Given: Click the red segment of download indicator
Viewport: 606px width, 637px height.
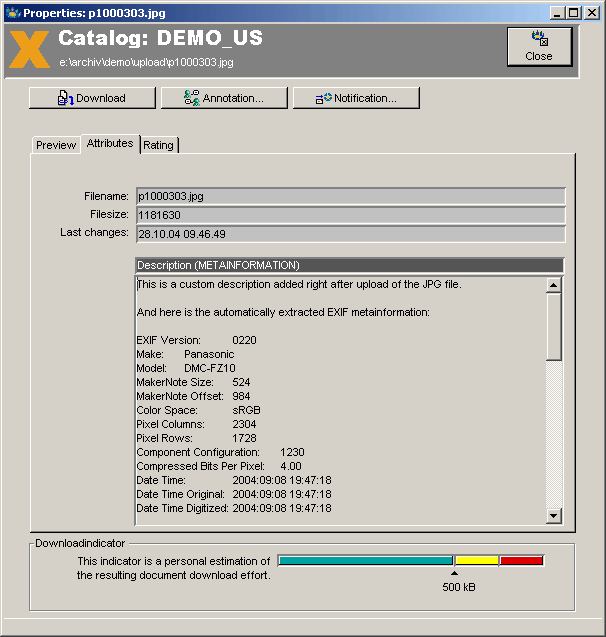Looking at the screenshot, I should pos(521,561).
